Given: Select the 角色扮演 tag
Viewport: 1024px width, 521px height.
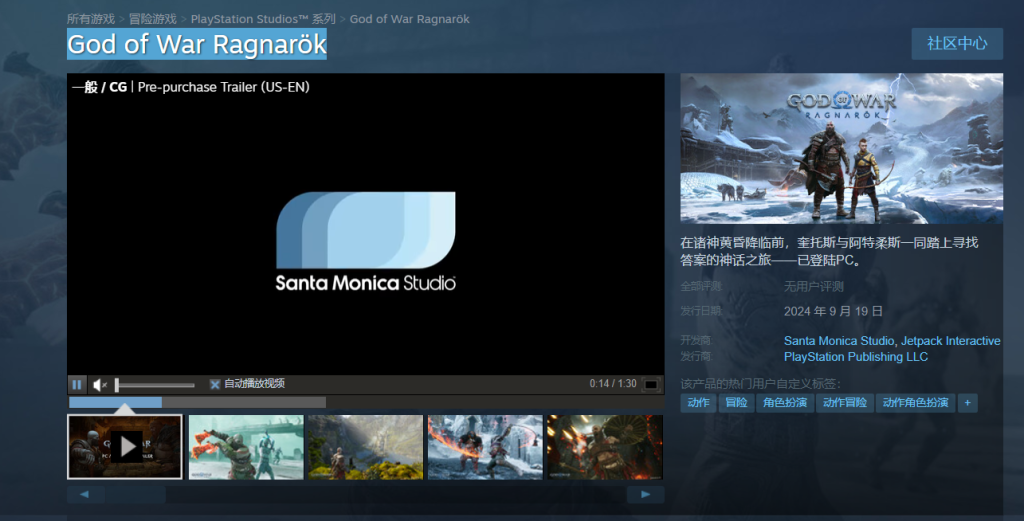Looking at the screenshot, I should click(x=785, y=403).
